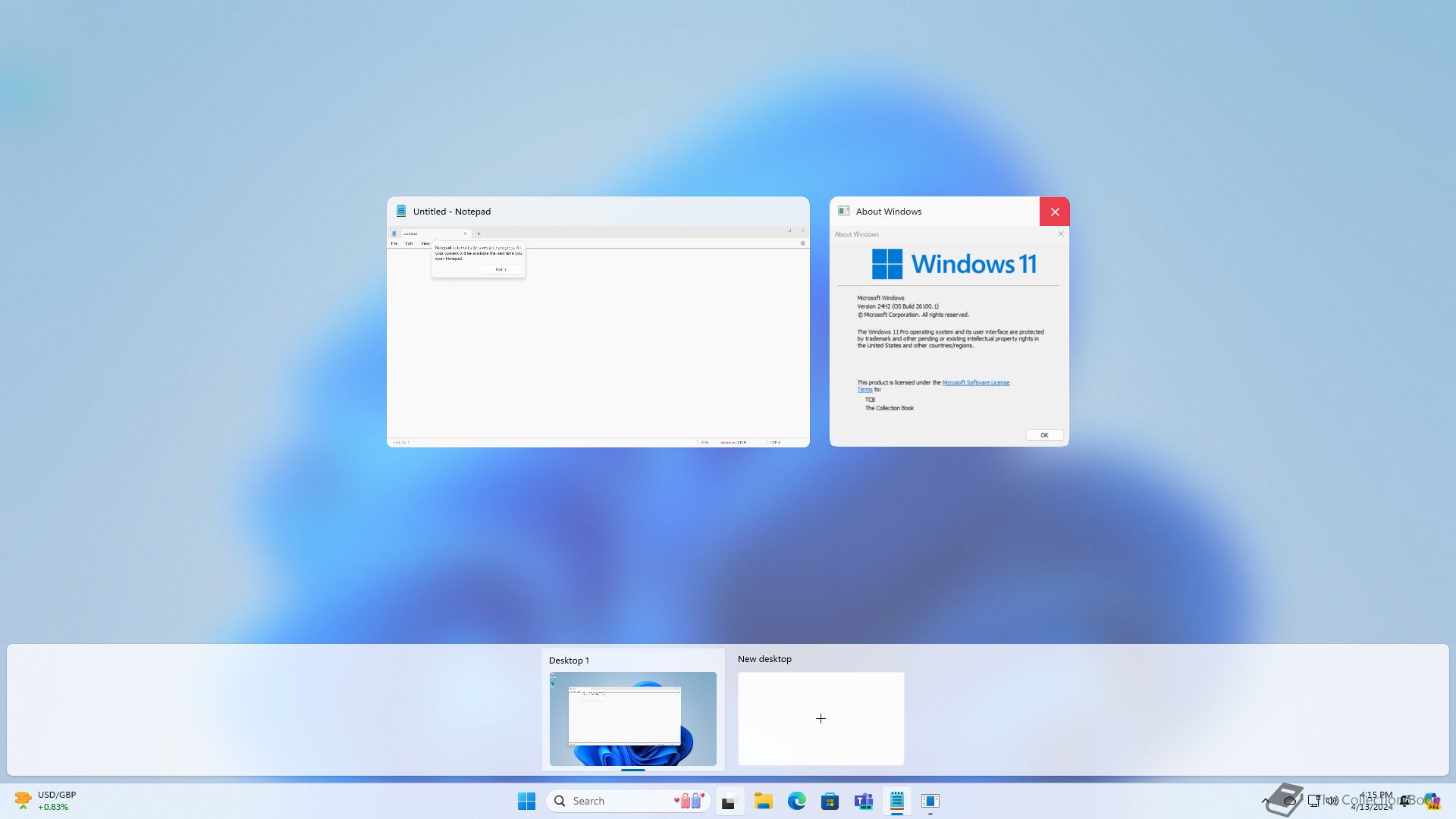Open notifications bell with do-not-disturb

click(1405, 801)
